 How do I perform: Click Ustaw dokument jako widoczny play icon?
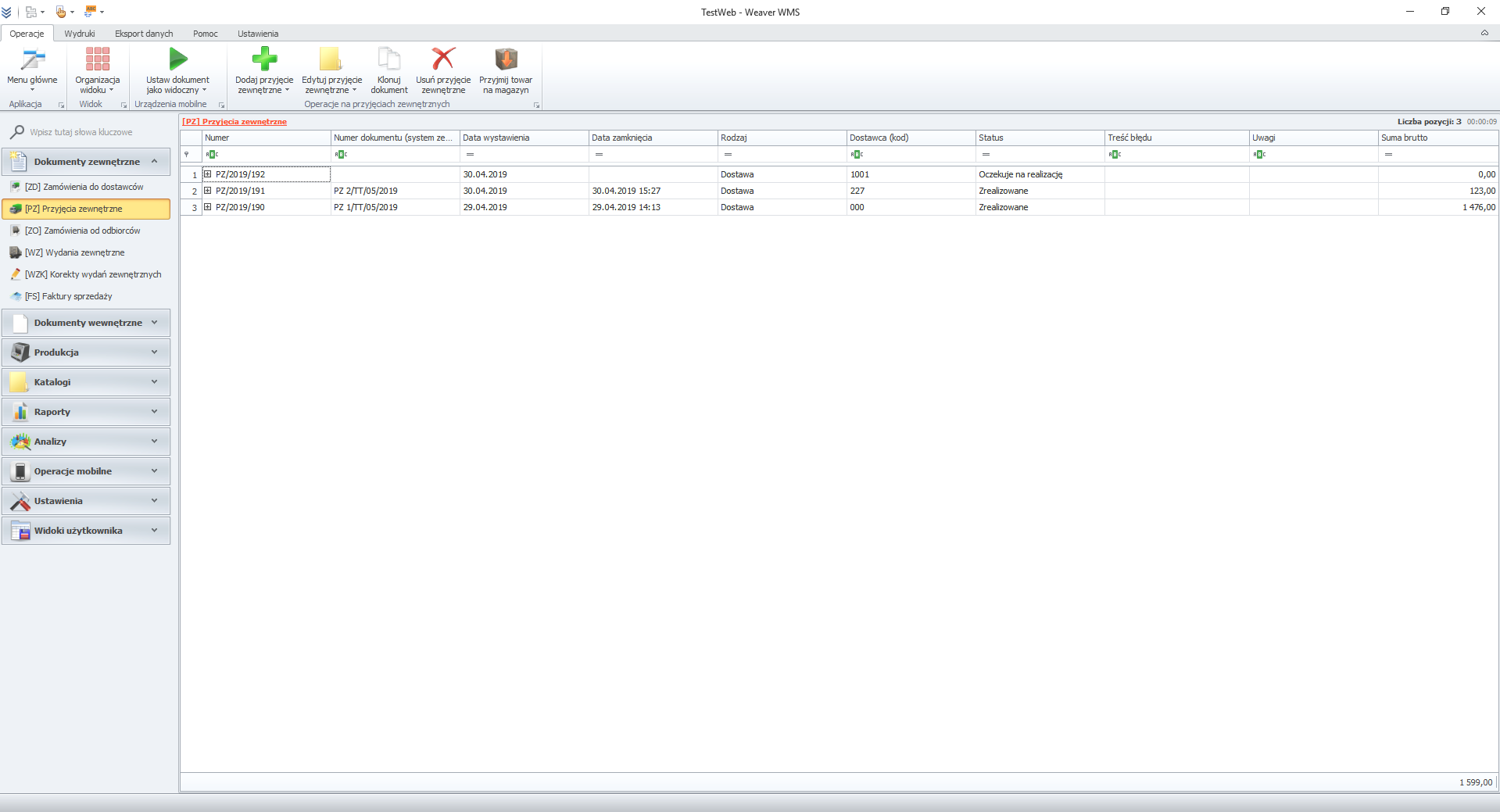[178, 59]
